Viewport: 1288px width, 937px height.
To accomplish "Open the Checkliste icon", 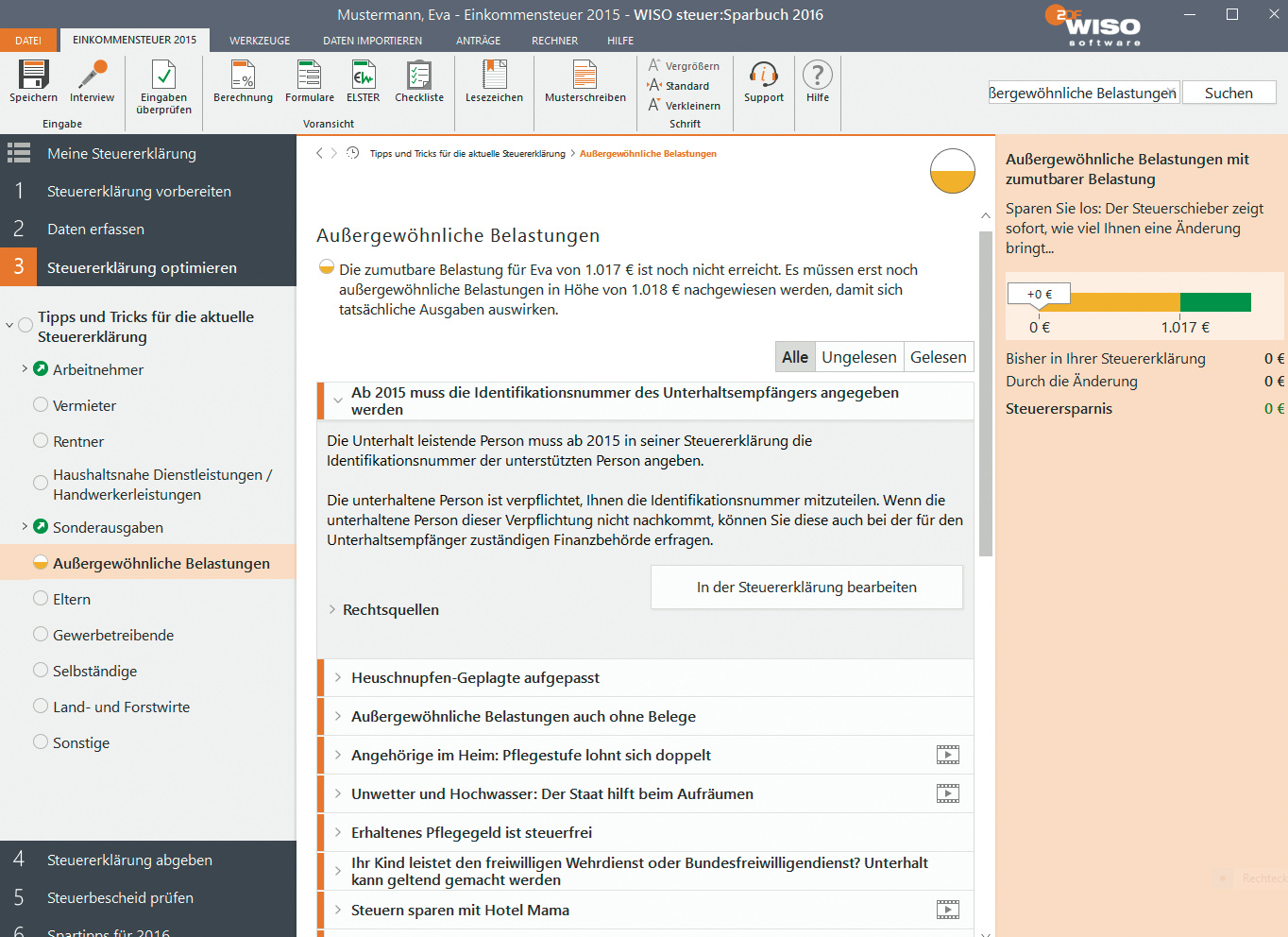I will (x=418, y=76).
